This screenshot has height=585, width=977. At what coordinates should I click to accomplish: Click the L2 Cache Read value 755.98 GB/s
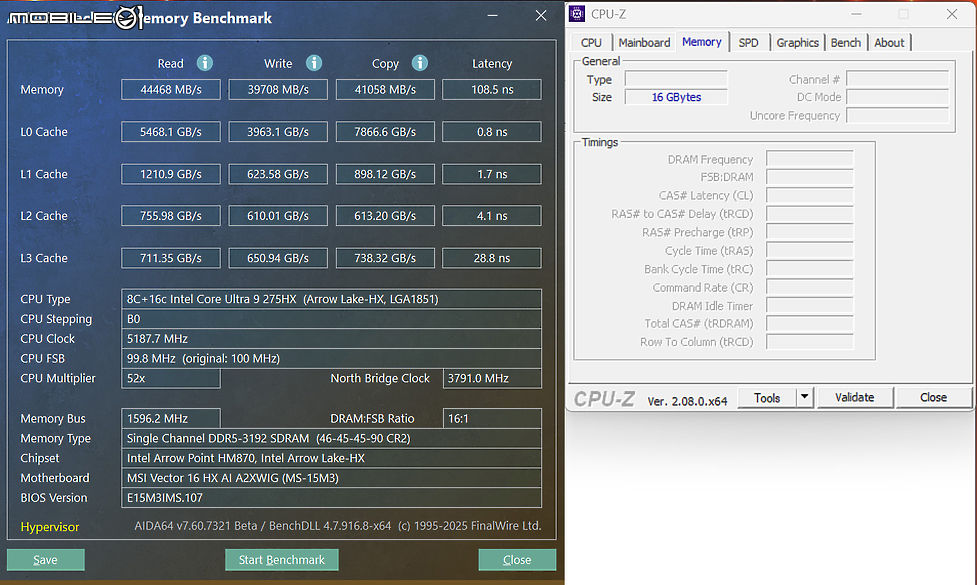[171, 216]
